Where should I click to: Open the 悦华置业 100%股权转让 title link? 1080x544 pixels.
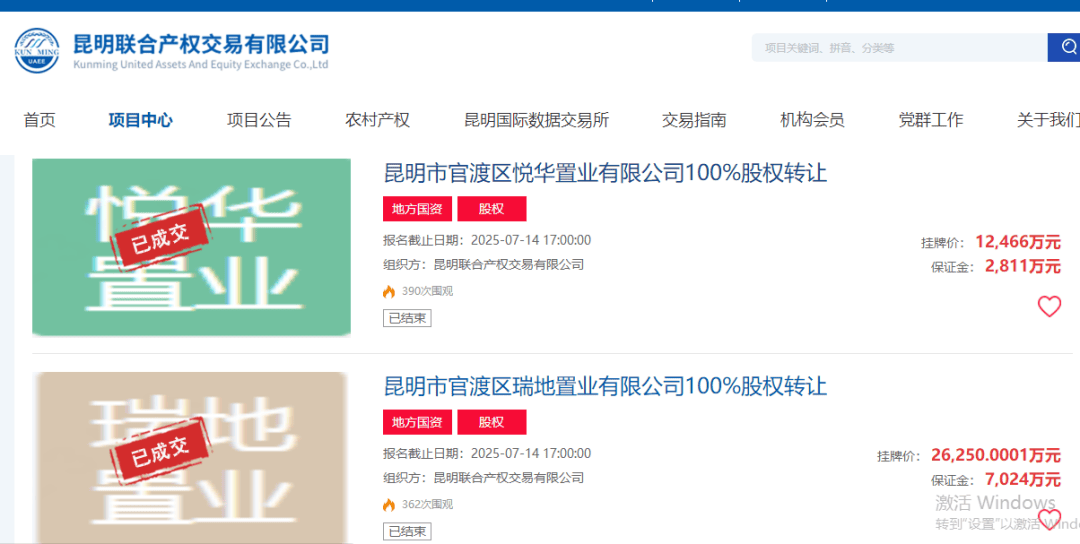coord(605,172)
